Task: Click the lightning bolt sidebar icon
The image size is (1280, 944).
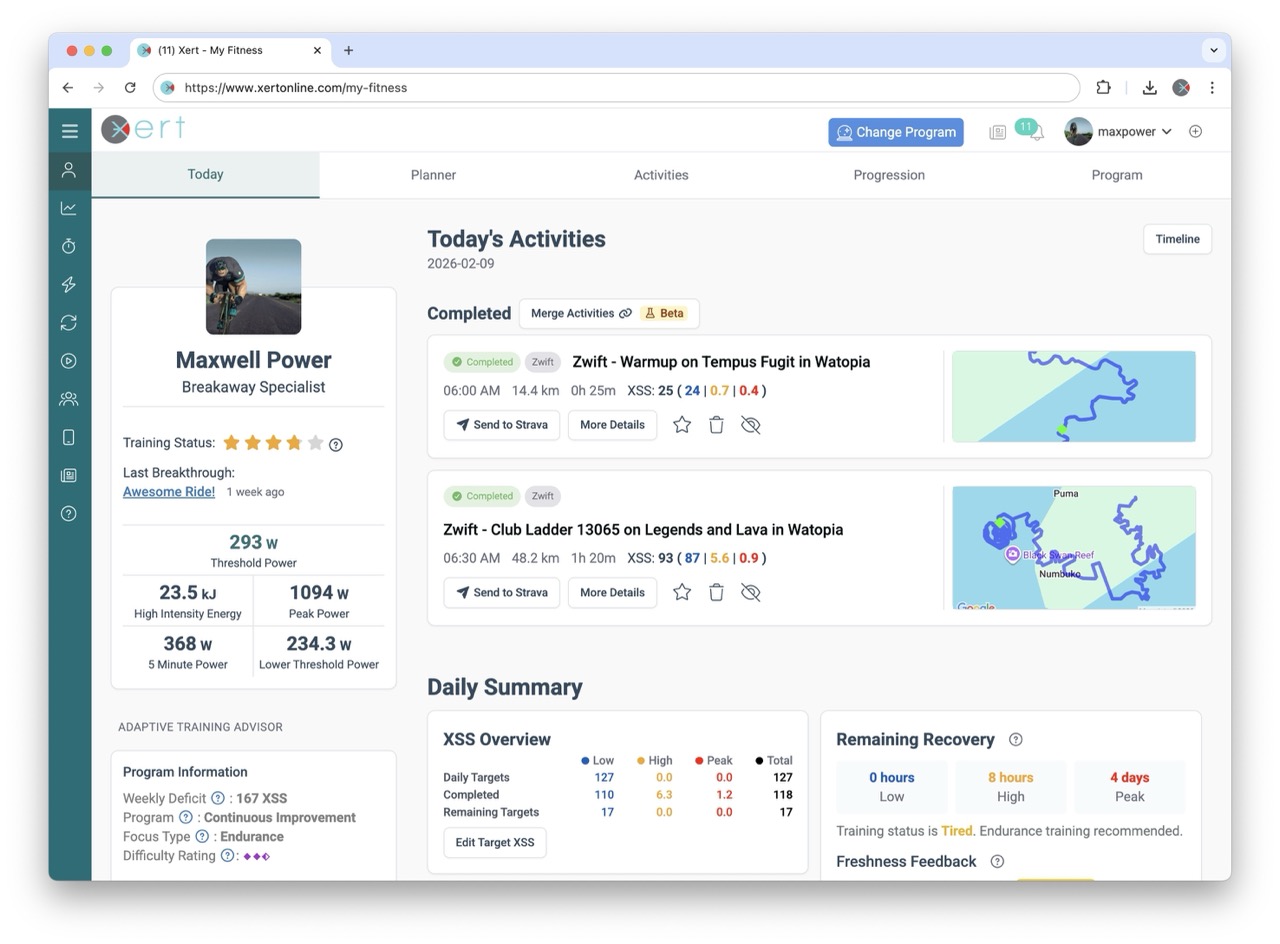Action: click(x=69, y=285)
